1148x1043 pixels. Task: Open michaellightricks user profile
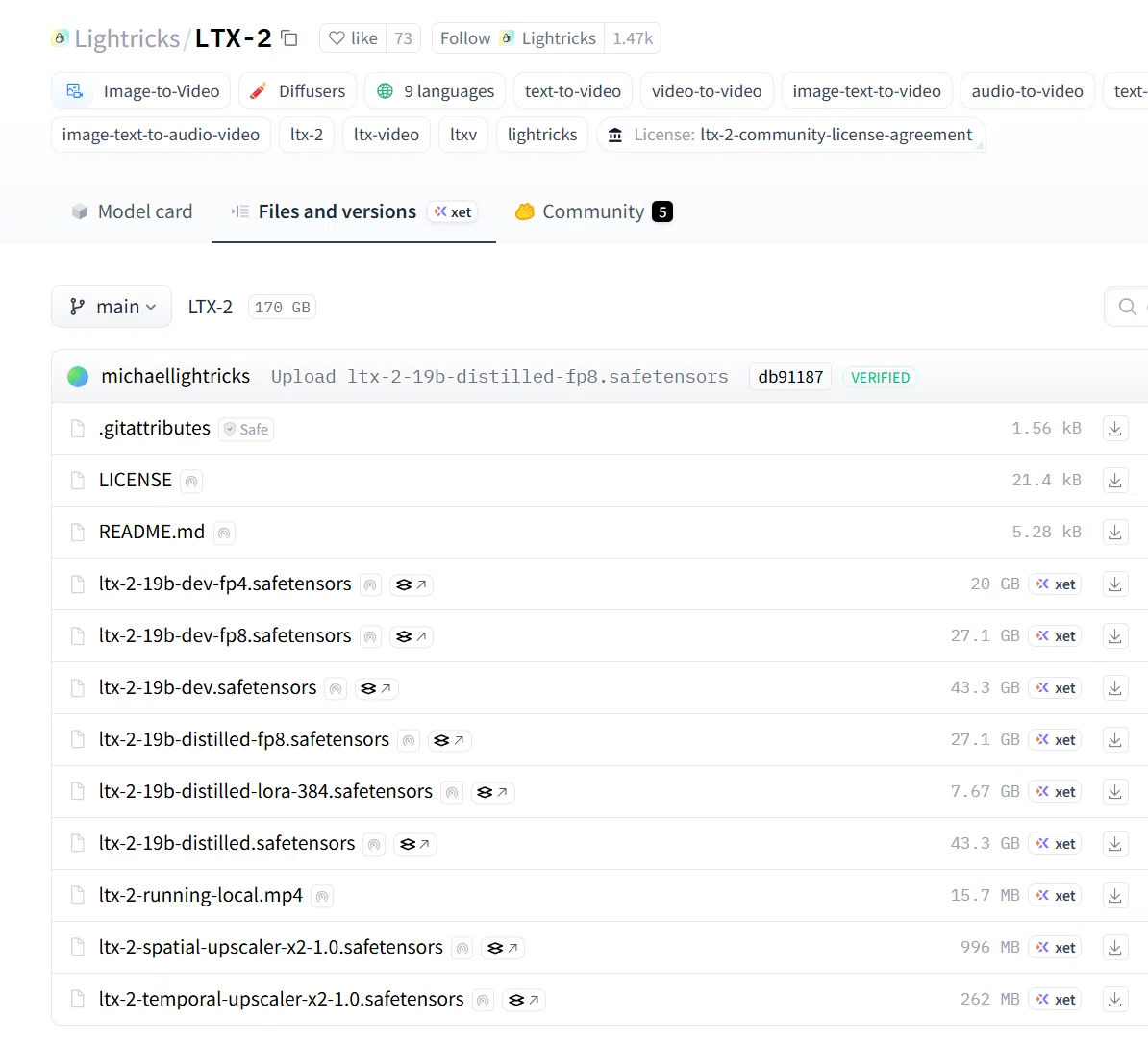coord(176,376)
